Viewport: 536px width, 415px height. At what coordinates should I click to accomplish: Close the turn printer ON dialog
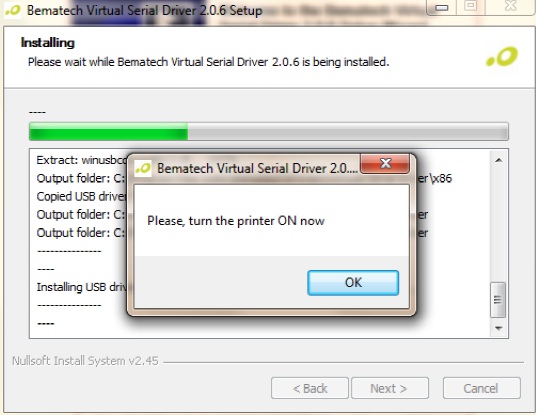click(x=385, y=163)
